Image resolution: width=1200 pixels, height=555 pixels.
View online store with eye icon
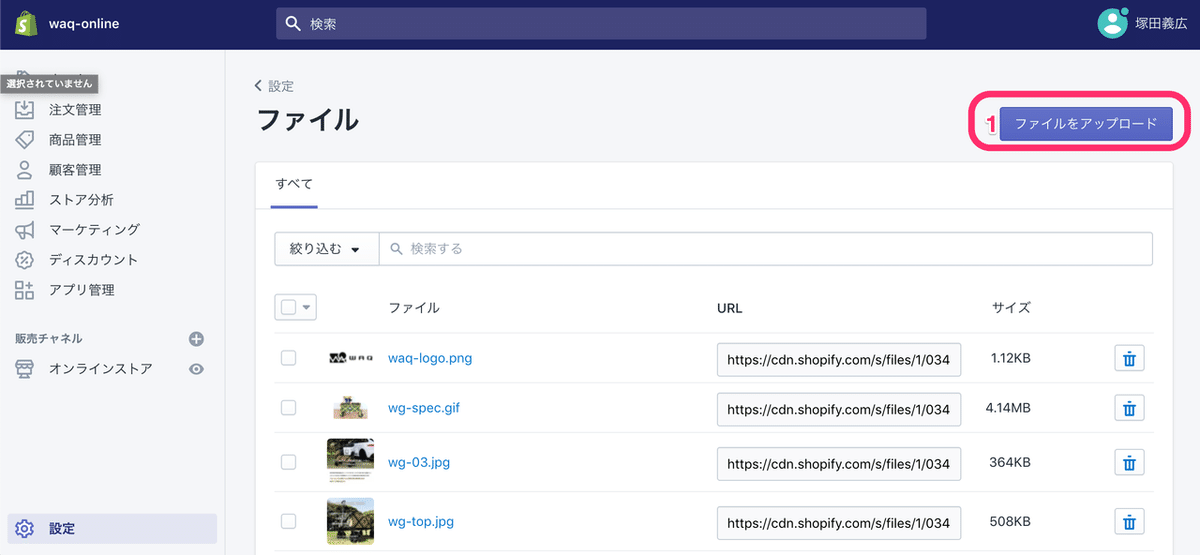tap(197, 369)
